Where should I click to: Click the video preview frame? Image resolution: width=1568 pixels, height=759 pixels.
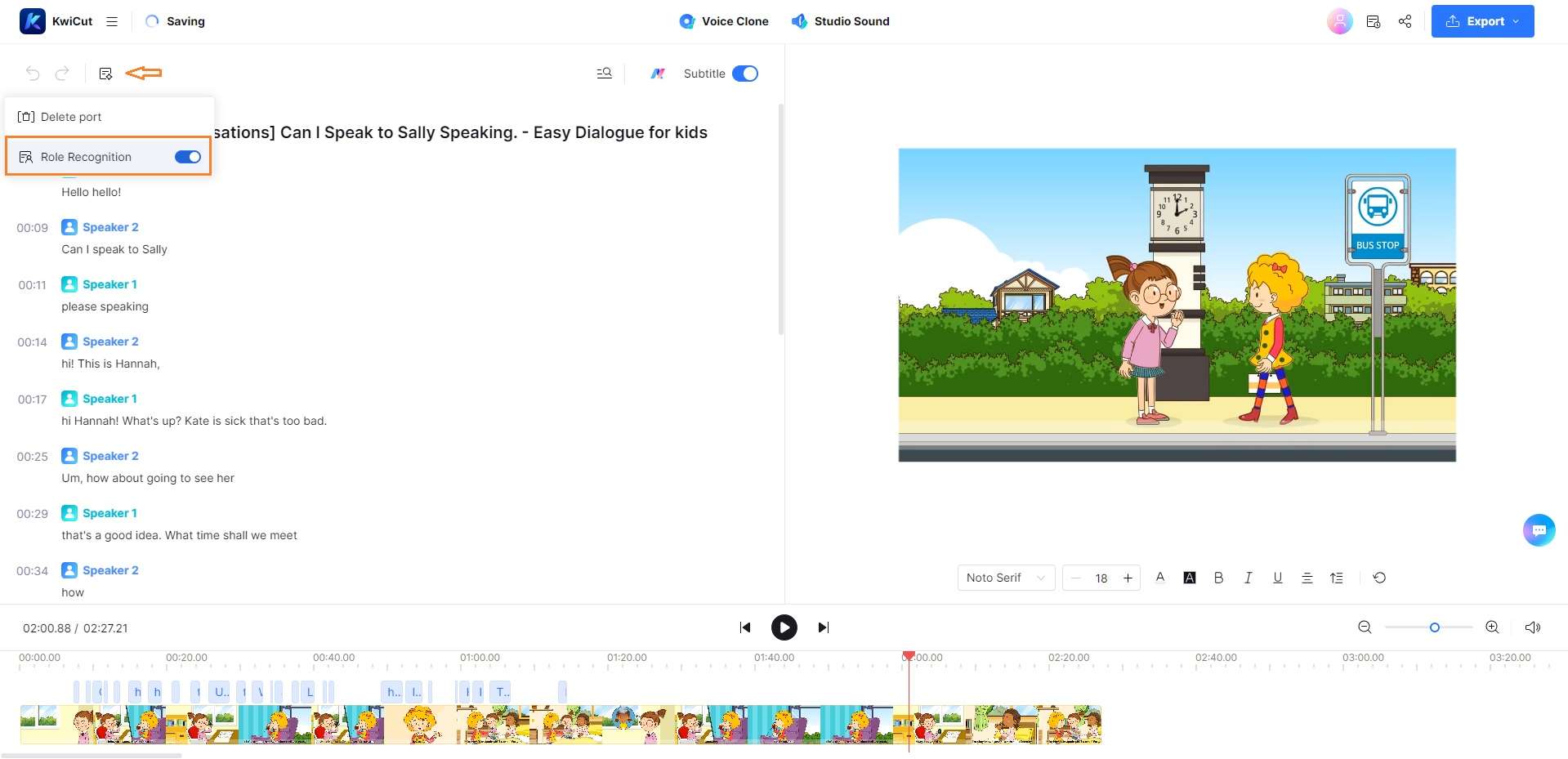pyautogui.click(x=1177, y=305)
